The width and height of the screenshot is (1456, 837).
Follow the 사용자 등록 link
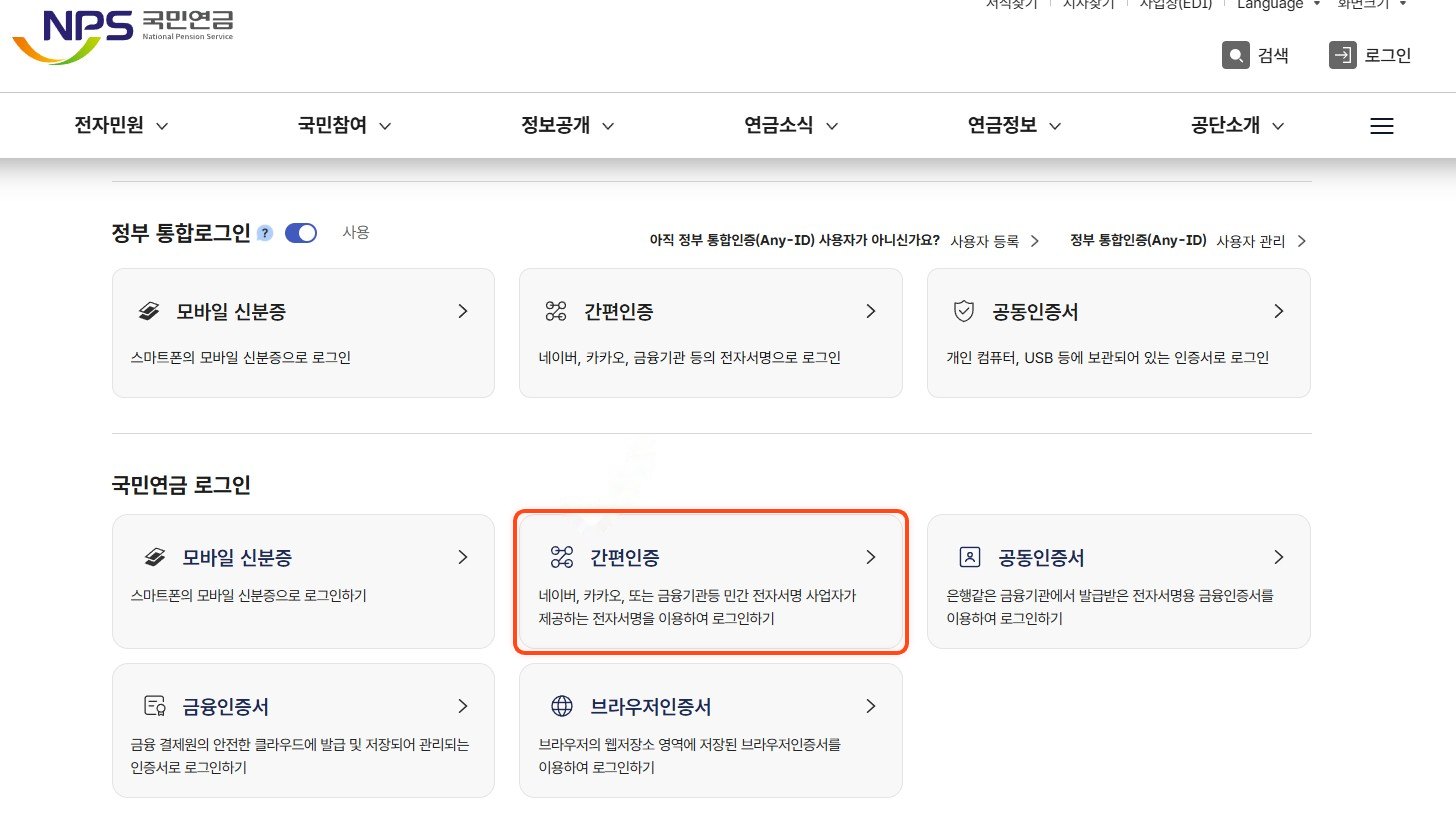tap(994, 241)
